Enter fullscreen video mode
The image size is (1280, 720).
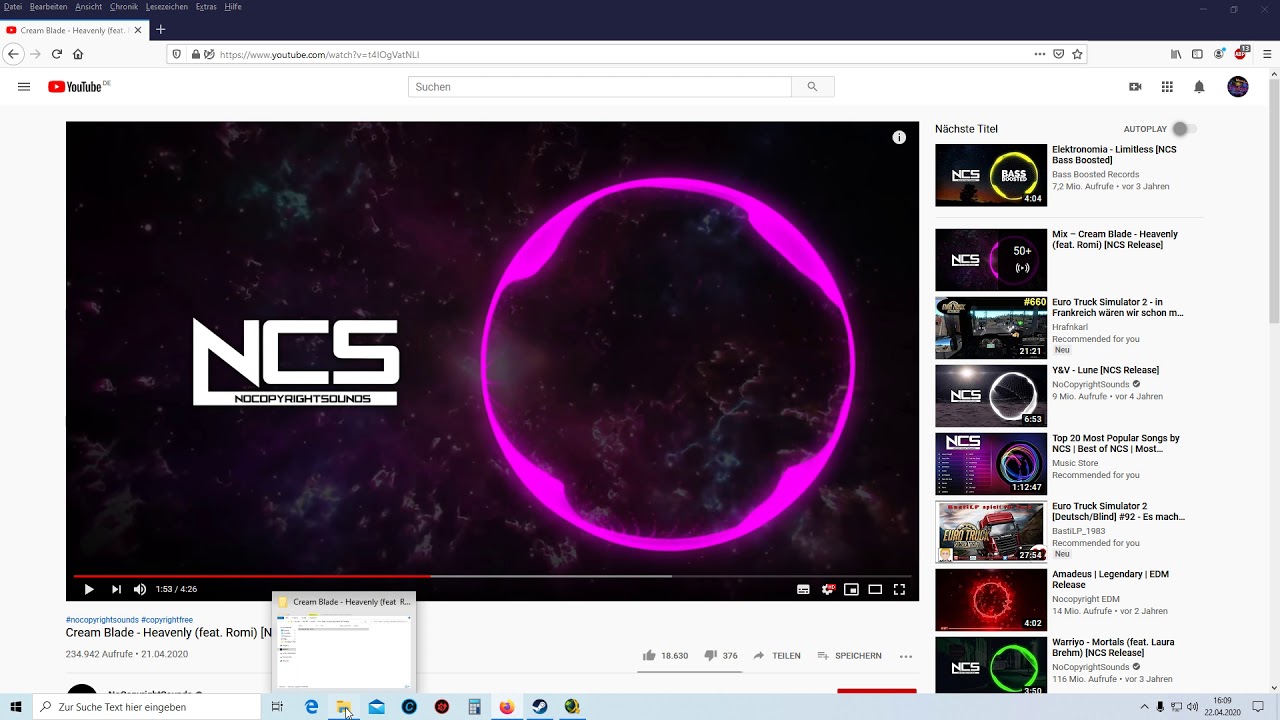point(899,589)
